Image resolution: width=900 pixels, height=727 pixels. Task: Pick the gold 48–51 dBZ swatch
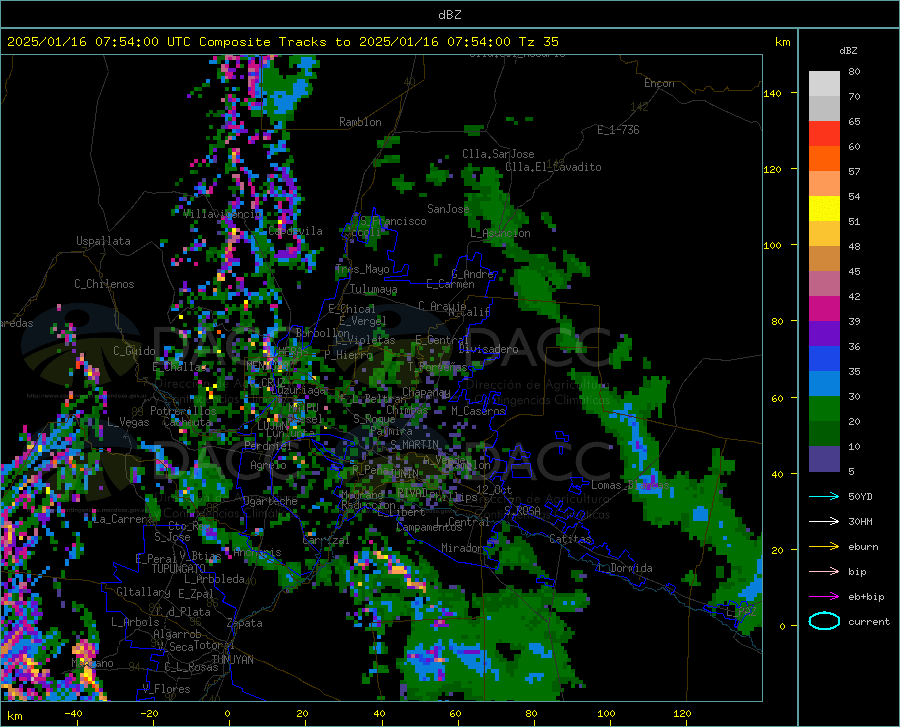824,234
